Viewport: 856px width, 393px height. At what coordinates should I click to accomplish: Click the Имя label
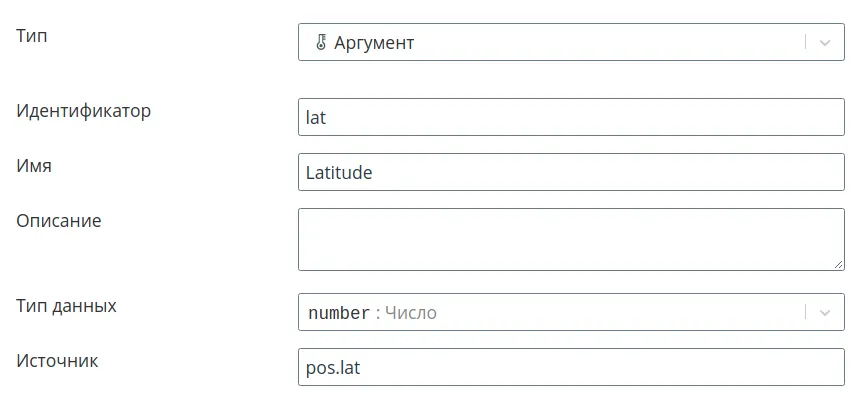click(34, 166)
